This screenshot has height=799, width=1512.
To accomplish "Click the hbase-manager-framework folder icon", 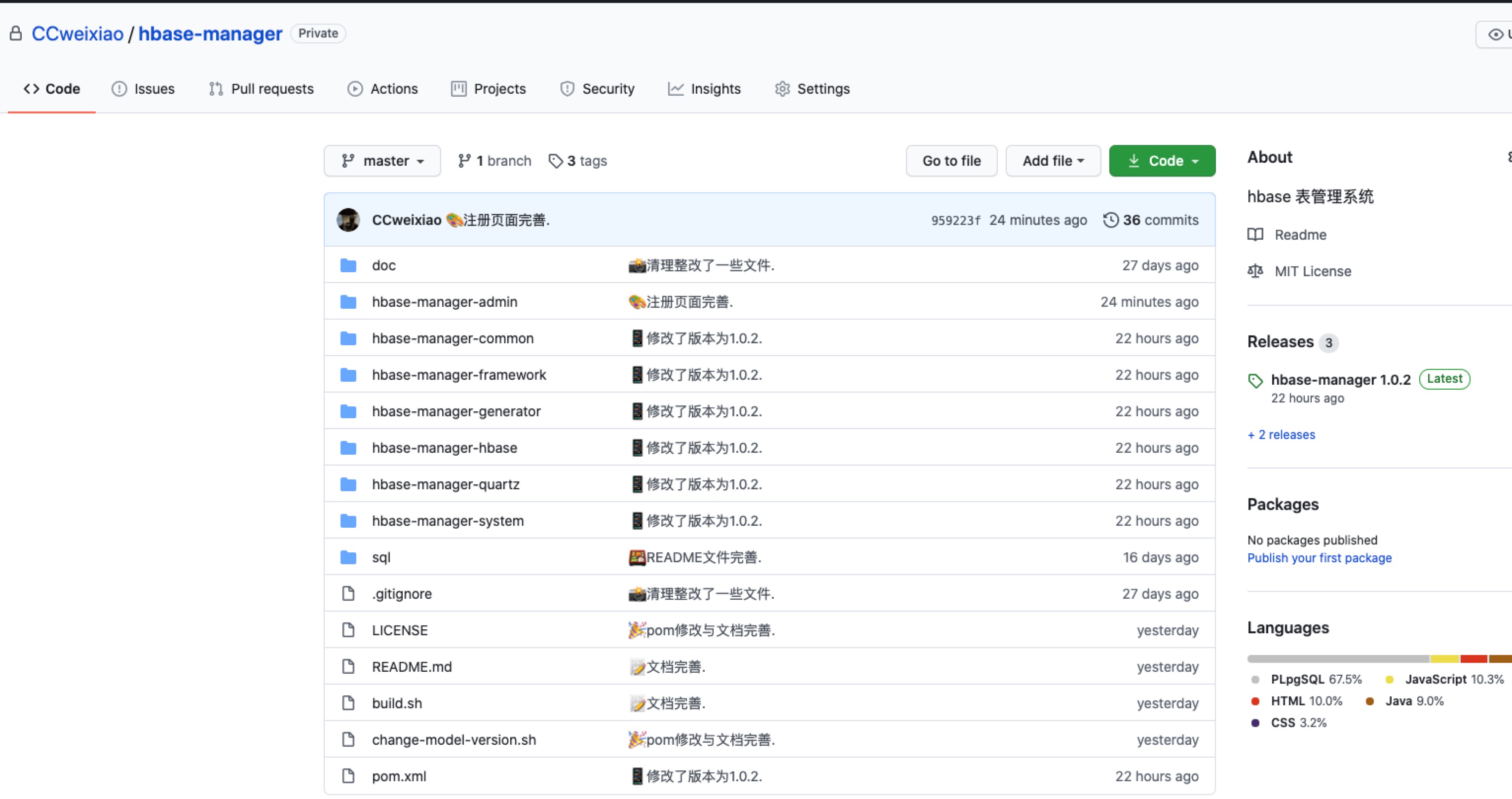I will point(348,374).
